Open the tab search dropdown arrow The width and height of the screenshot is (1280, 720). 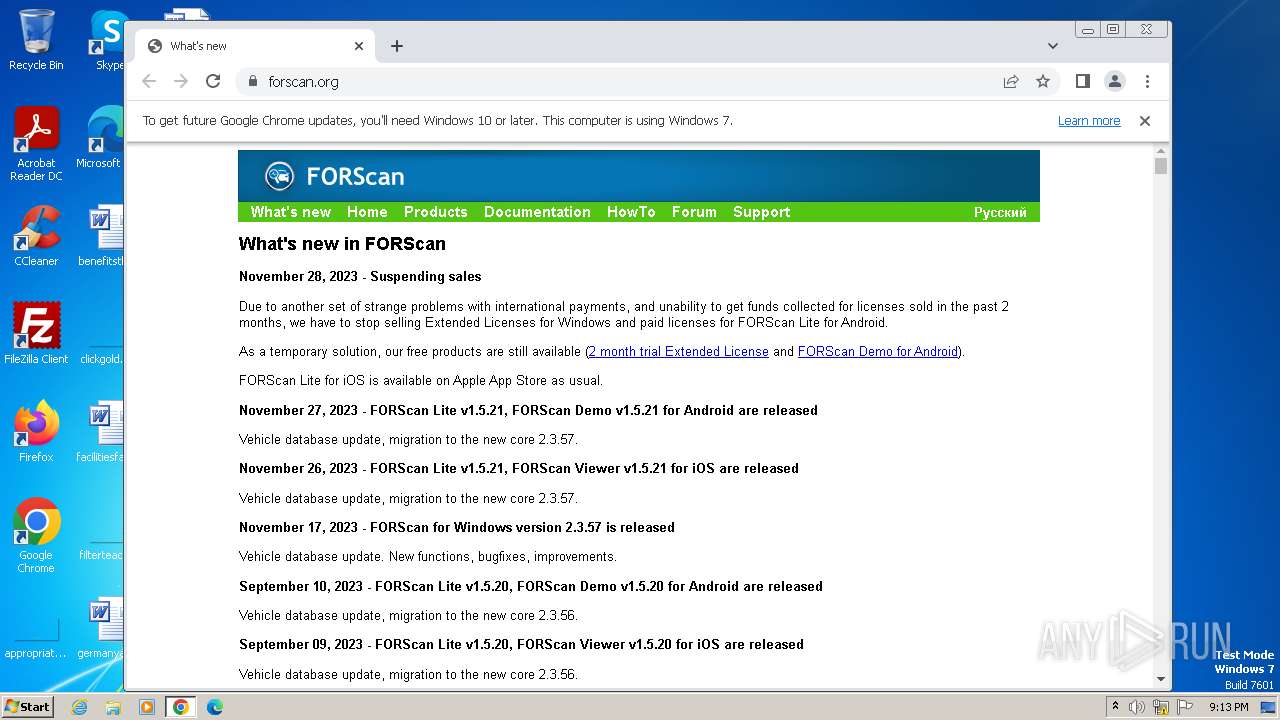1053,46
